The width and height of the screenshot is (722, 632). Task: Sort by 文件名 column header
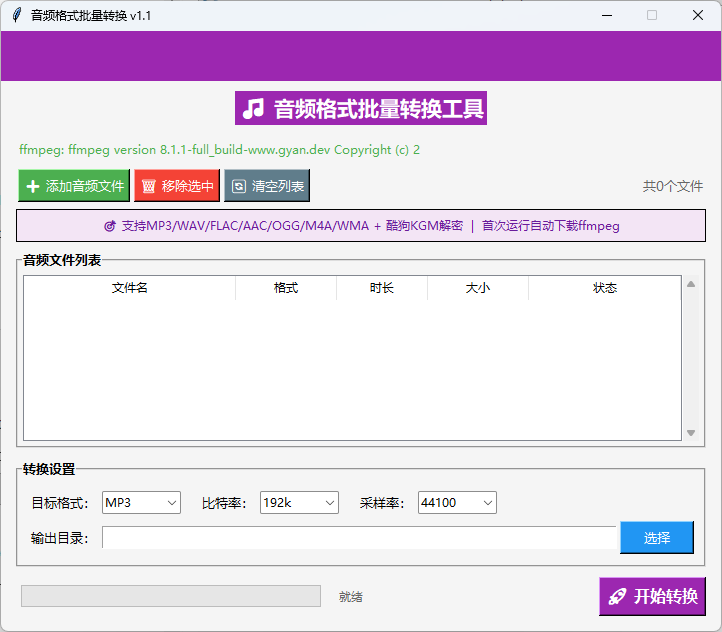(129, 288)
